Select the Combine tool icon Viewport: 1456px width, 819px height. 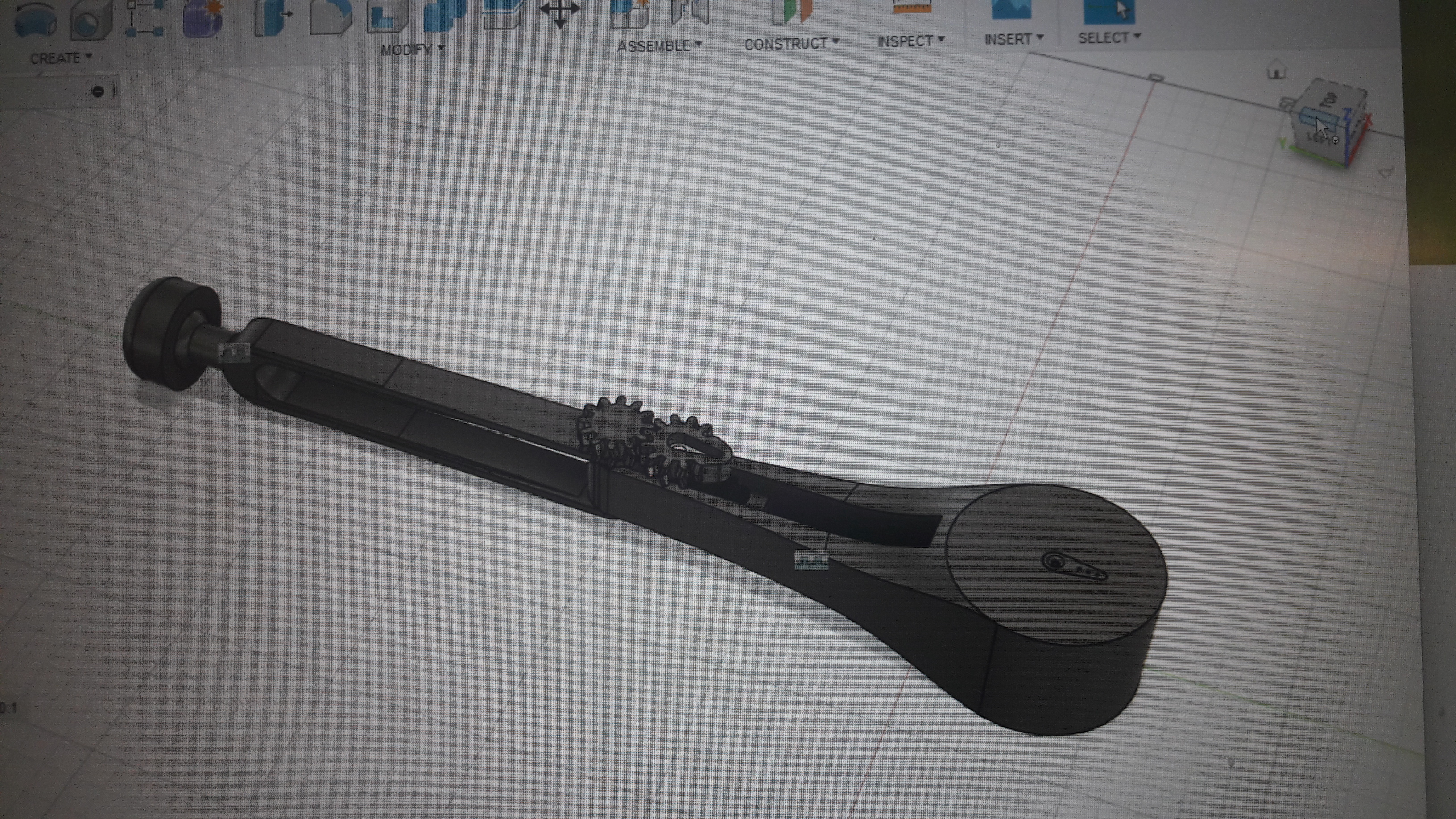[445, 15]
